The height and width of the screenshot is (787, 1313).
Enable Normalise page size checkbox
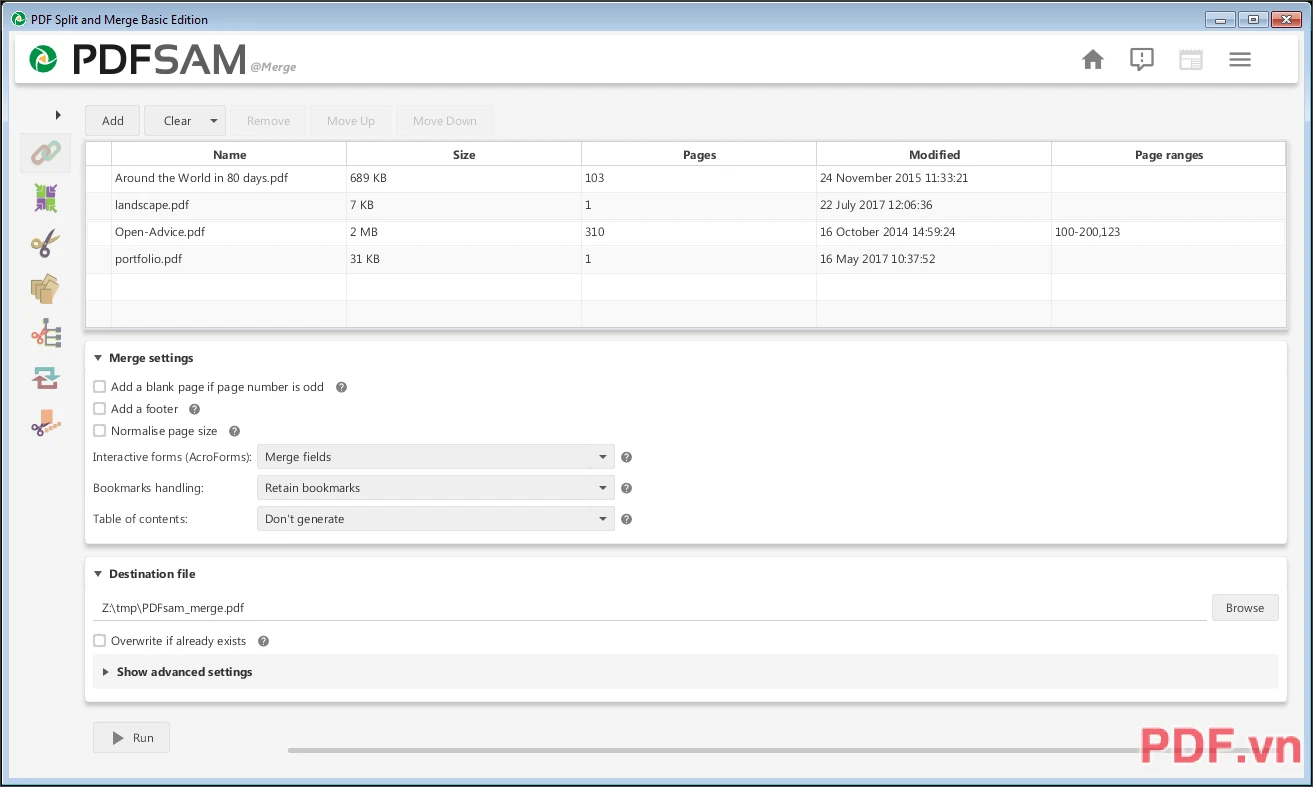[99, 431]
